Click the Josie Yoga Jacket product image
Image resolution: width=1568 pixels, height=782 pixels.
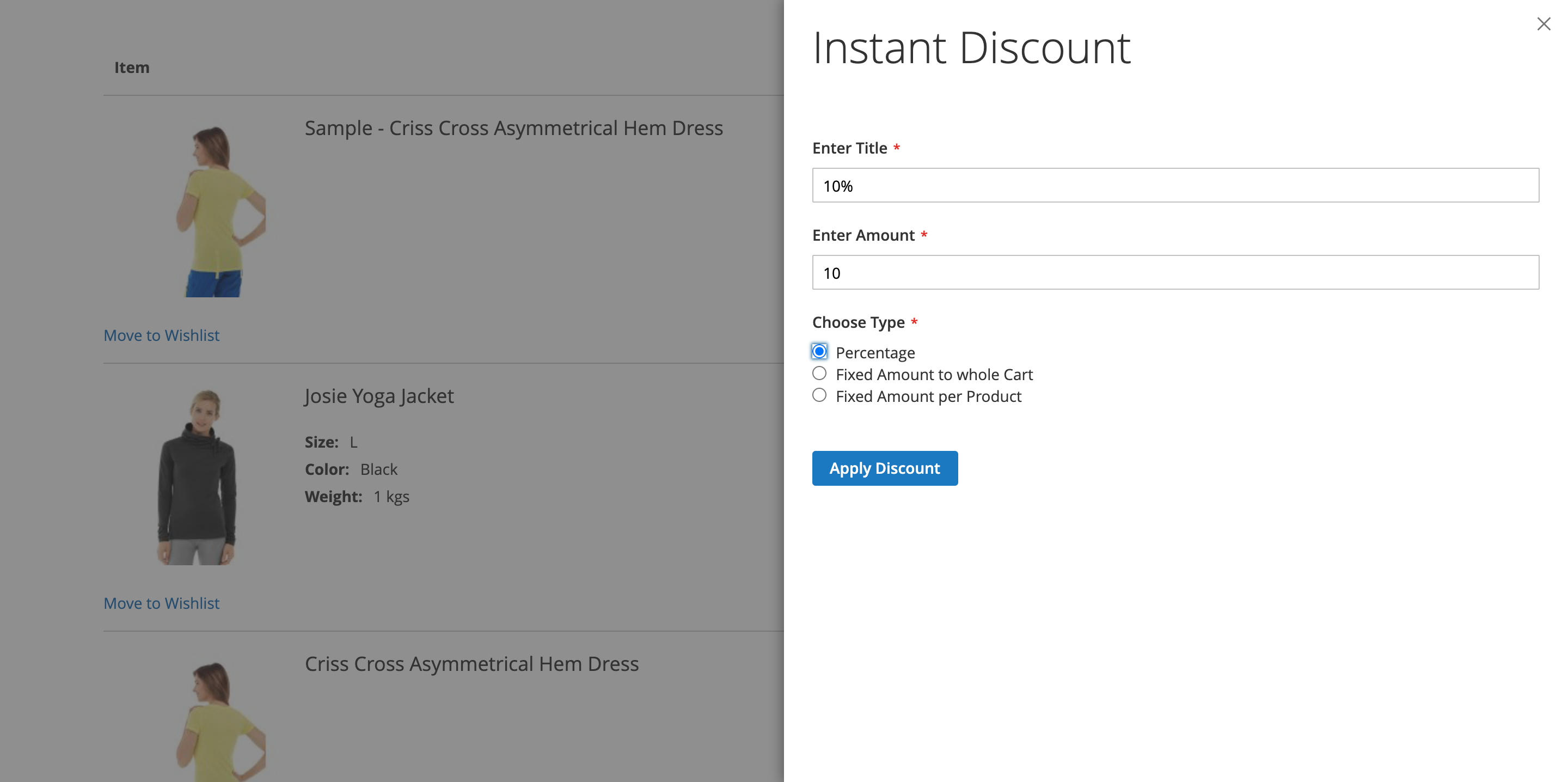point(197,478)
